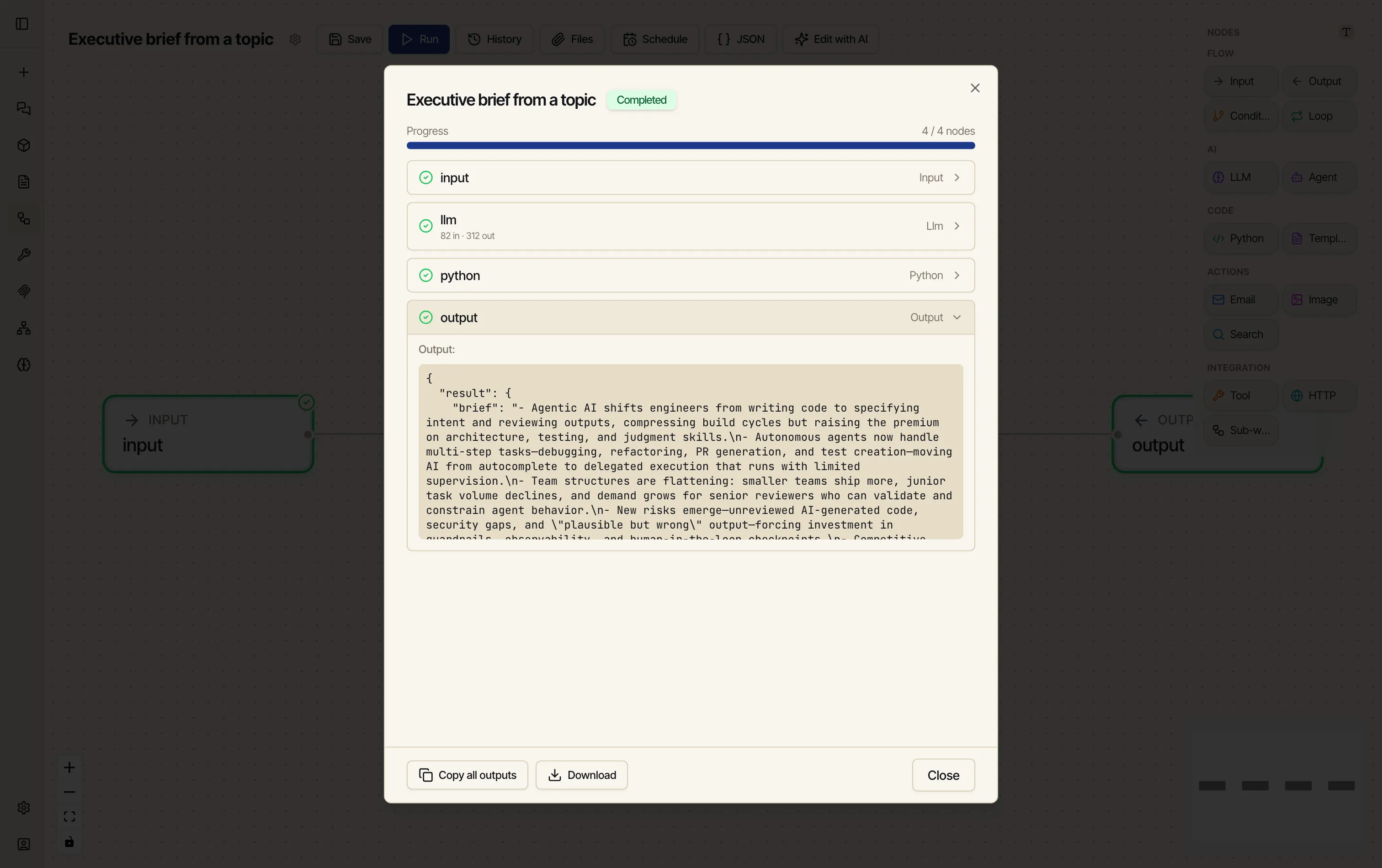Open run History
Image resolution: width=1382 pixels, height=868 pixels.
[x=494, y=39]
